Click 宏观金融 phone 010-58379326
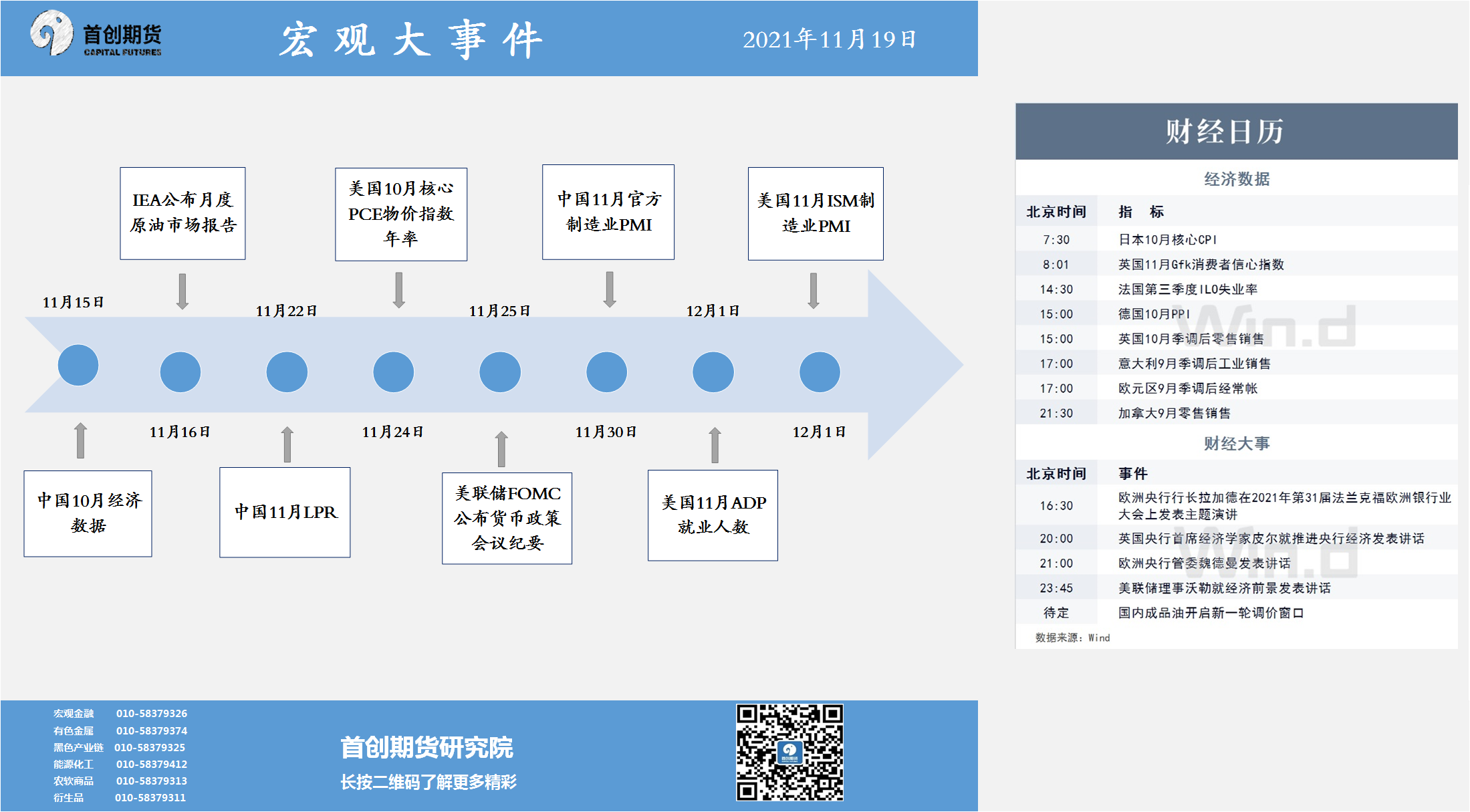Viewport: 1470px width, 812px height. (152, 713)
